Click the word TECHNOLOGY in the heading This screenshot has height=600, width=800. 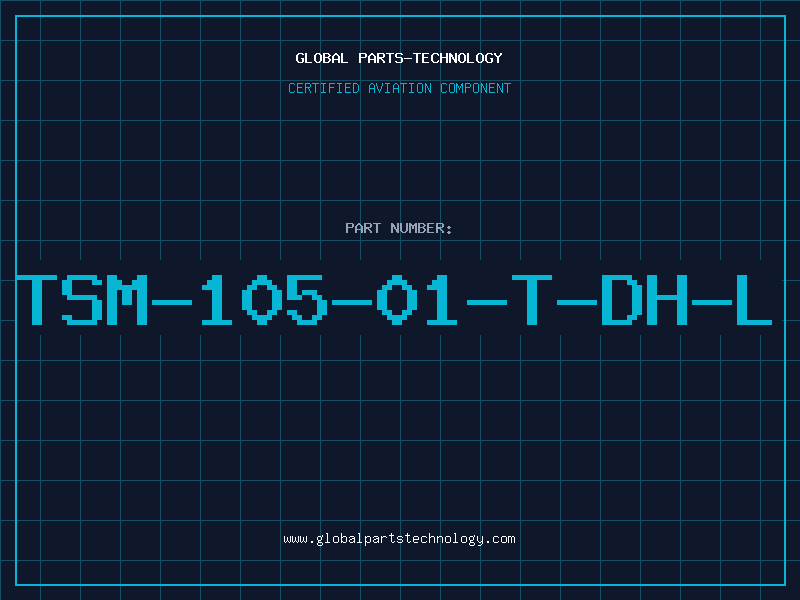(458, 58)
